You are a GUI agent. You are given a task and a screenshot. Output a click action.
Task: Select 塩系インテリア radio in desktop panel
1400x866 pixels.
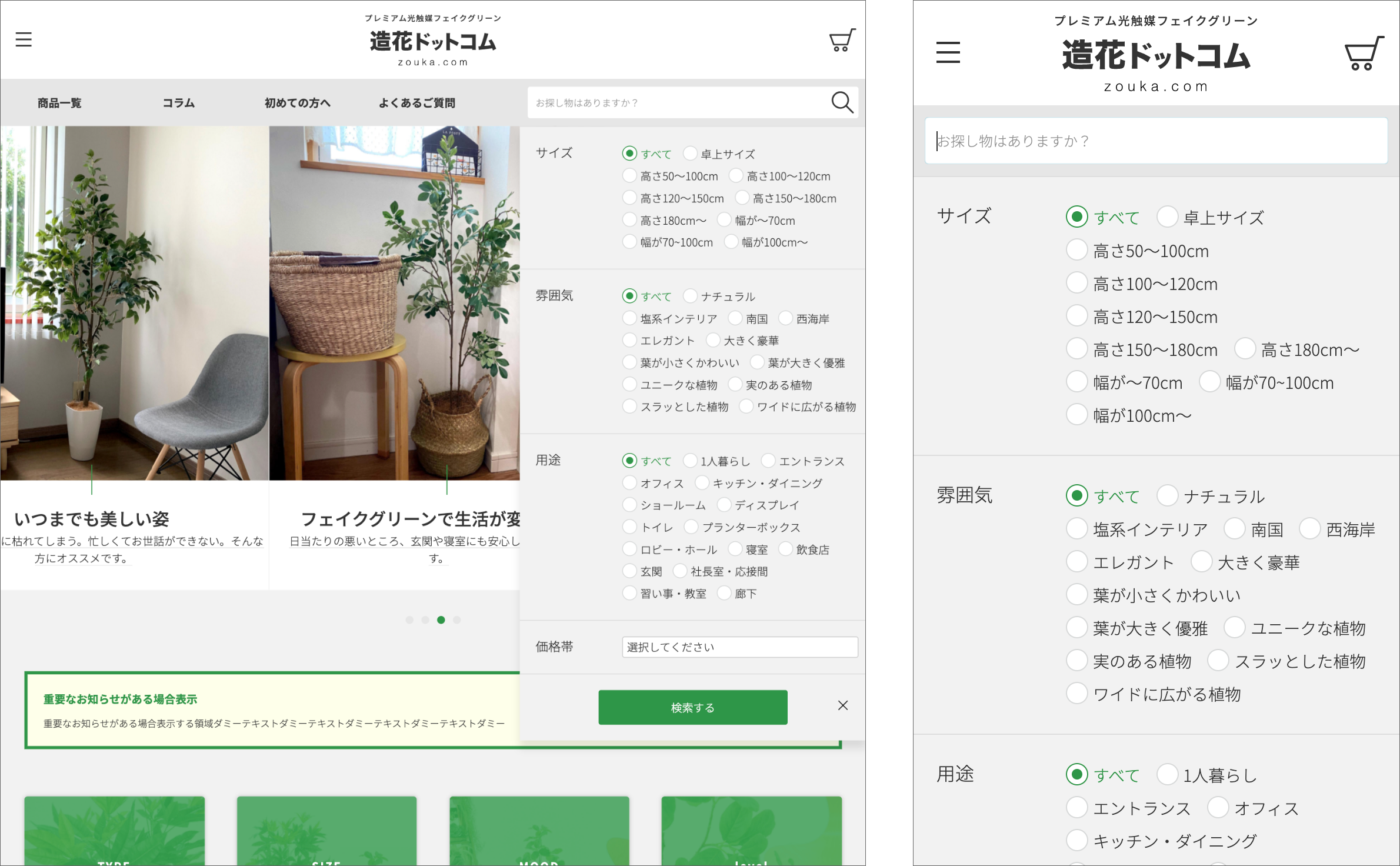629,318
